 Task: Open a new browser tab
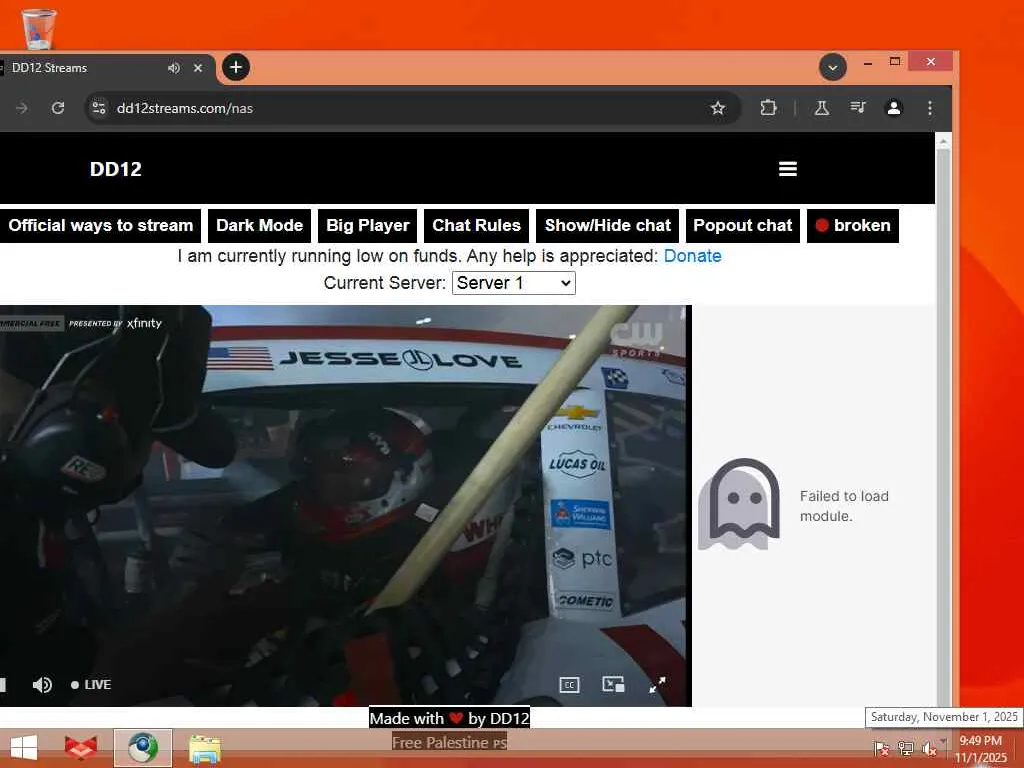tap(236, 67)
